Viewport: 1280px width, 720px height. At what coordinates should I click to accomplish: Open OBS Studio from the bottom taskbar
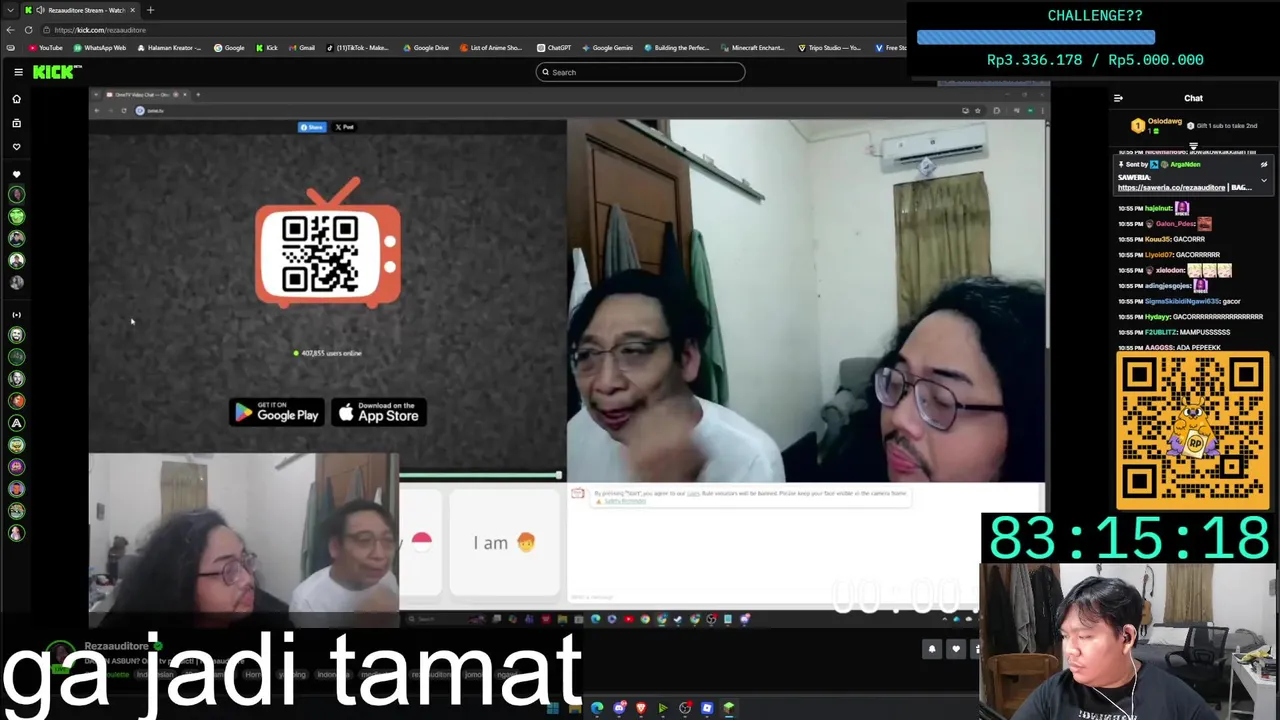coord(685,709)
